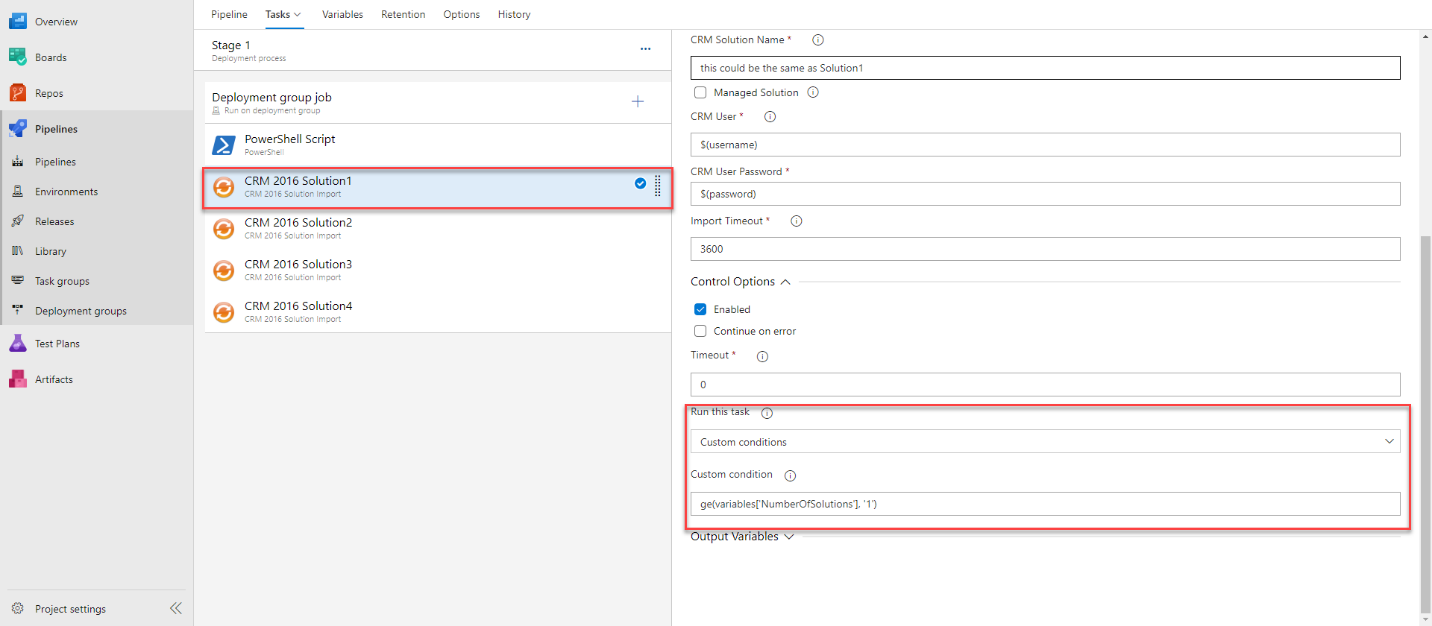Click the Library books icon
The height and width of the screenshot is (626, 1432).
17,251
